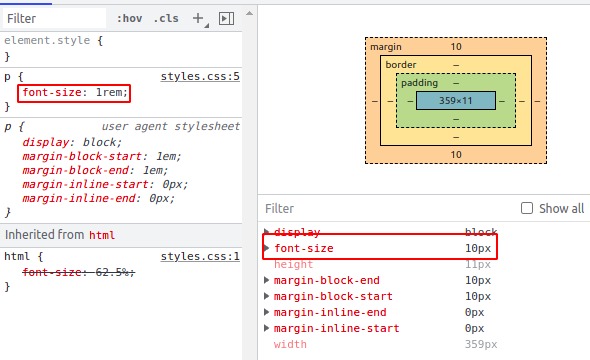Expand the margin-inline-end computed property
This screenshot has width=590, height=360.
tap(266, 312)
